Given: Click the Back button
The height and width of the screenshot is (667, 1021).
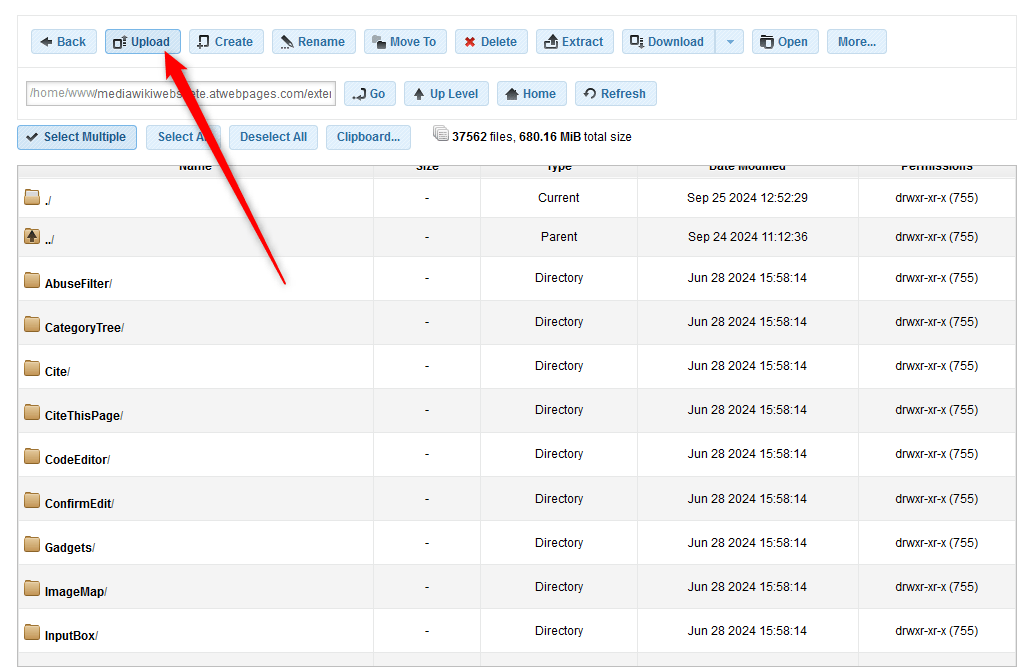Looking at the screenshot, I should [x=63, y=41].
